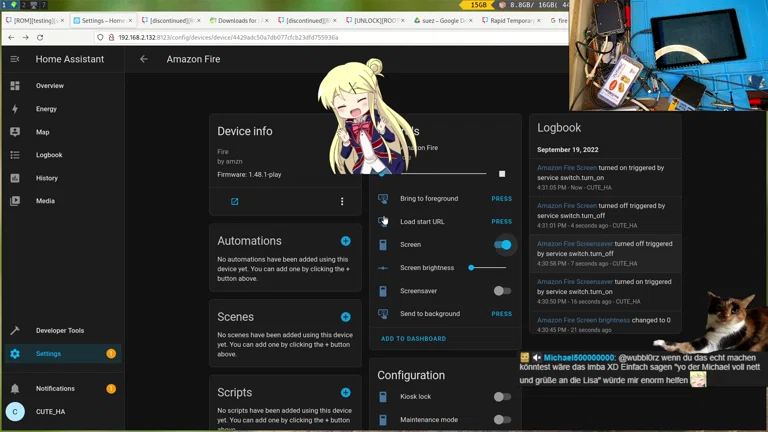The width and height of the screenshot is (768, 432).
Task: Navigate browser forward arrow
Action: tap(25, 37)
